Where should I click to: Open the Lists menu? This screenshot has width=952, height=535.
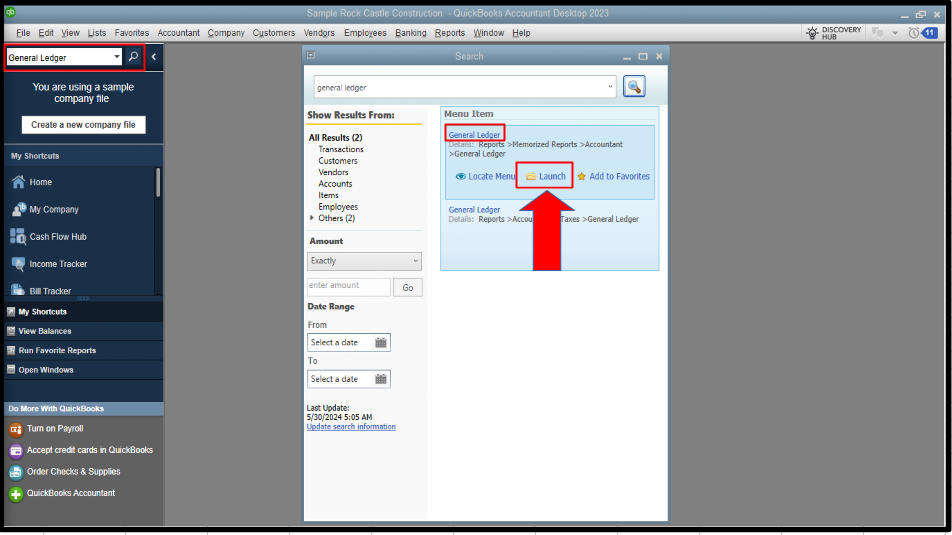(x=97, y=33)
